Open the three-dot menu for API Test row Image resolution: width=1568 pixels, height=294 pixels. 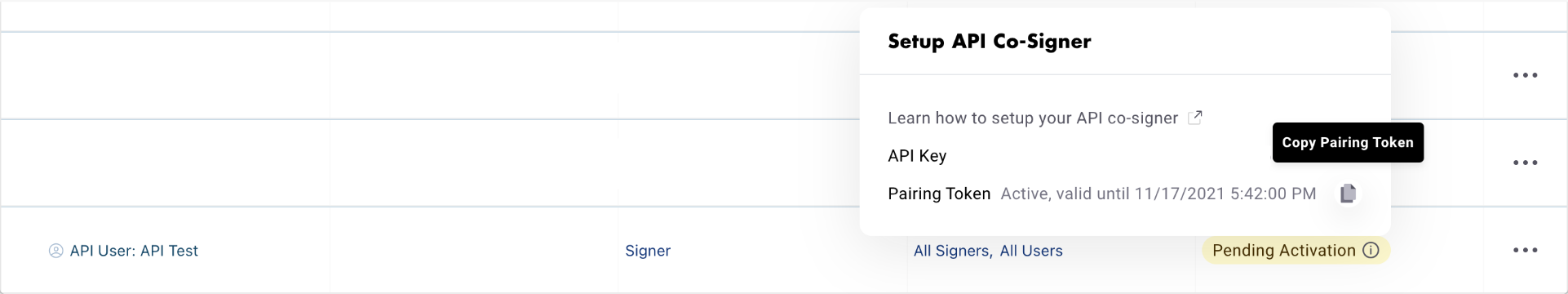[x=1526, y=250]
